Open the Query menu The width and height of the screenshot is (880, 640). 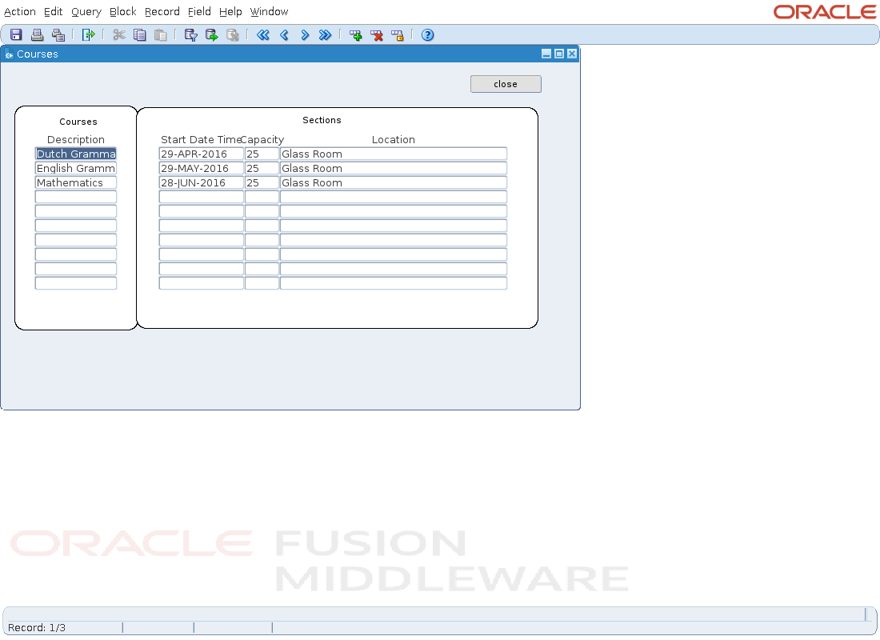[x=86, y=11]
